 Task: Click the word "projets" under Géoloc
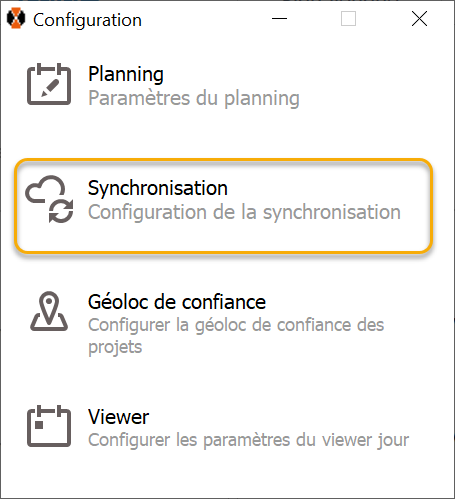[x=115, y=347]
